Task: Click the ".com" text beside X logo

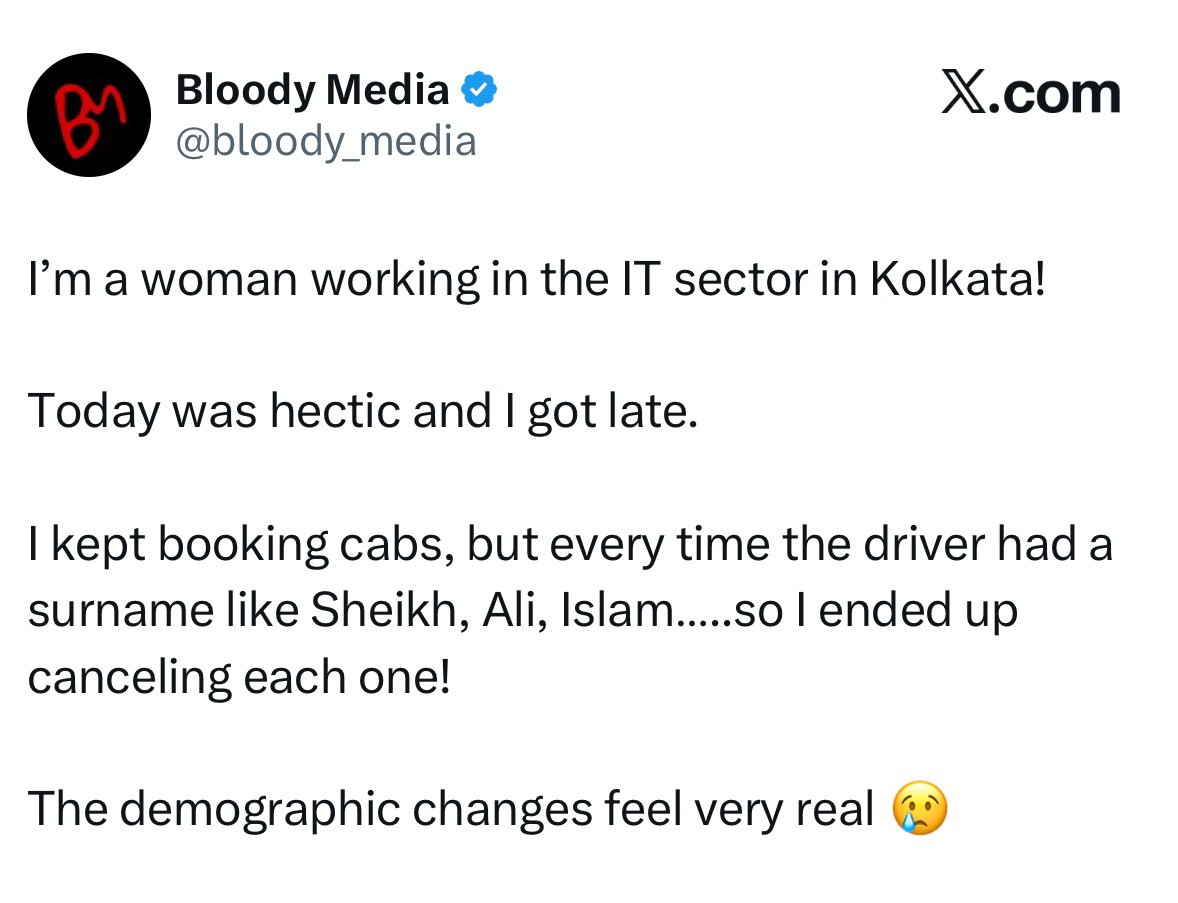Action: [1054, 95]
